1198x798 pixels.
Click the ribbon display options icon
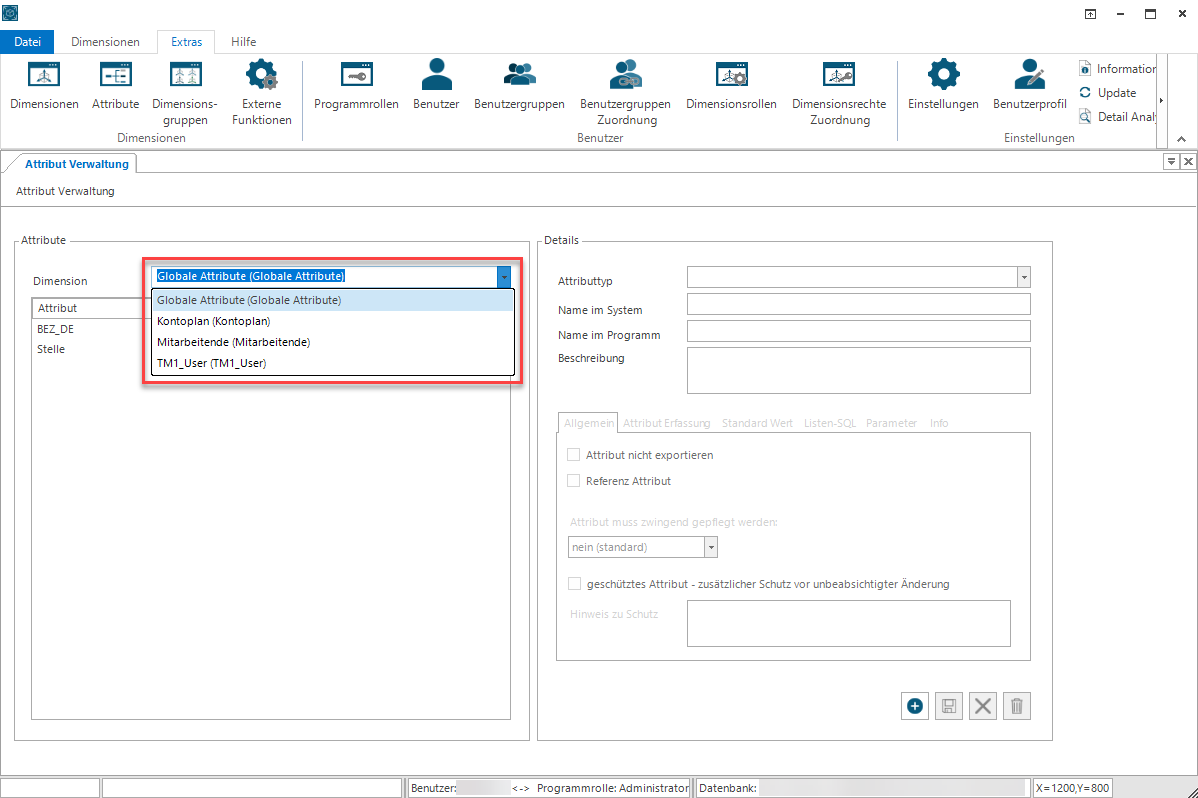[x=1090, y=14]
